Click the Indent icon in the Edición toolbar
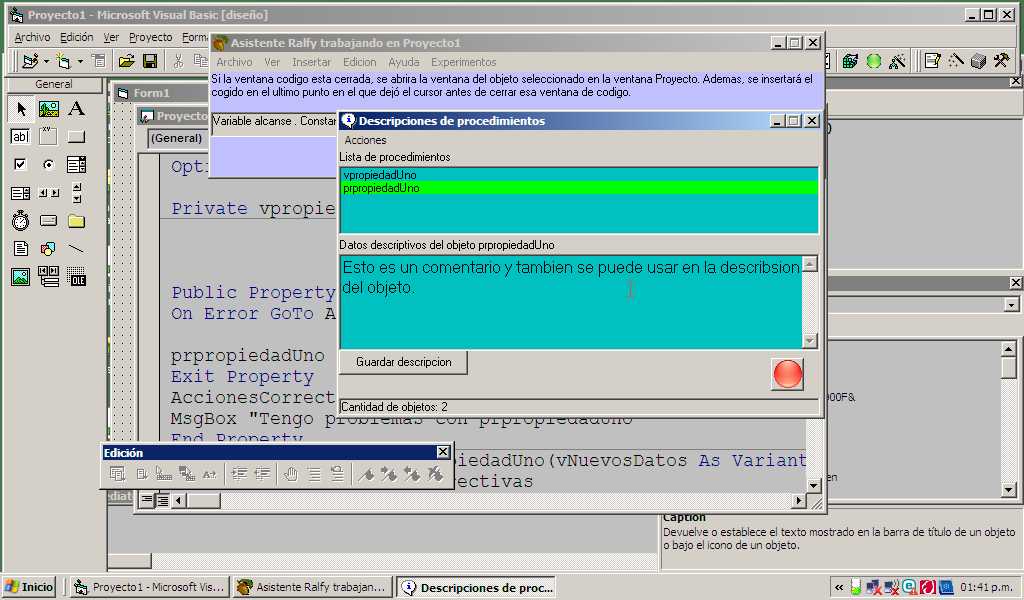 (239, 475)
